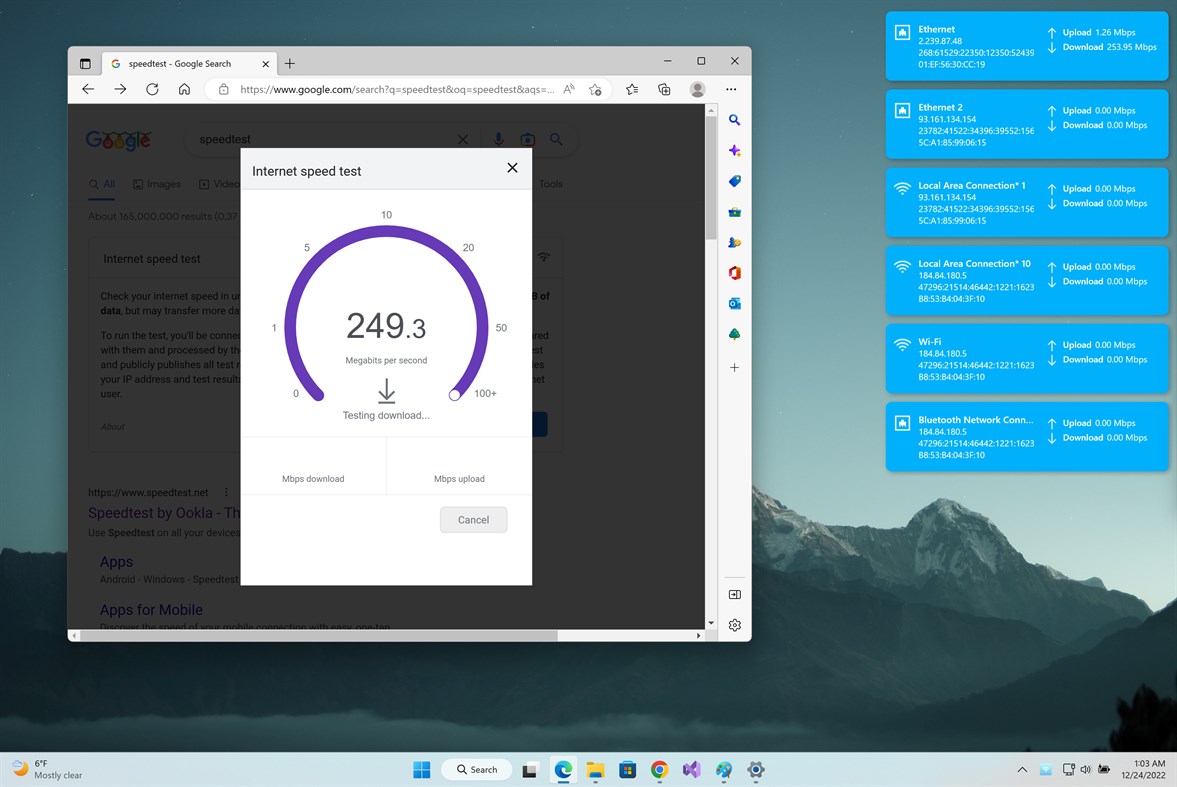The width and height of the screenshot is (1177, 787).
Task: Close the Internet speed test dialog
Action: click(x=513, y=167)
